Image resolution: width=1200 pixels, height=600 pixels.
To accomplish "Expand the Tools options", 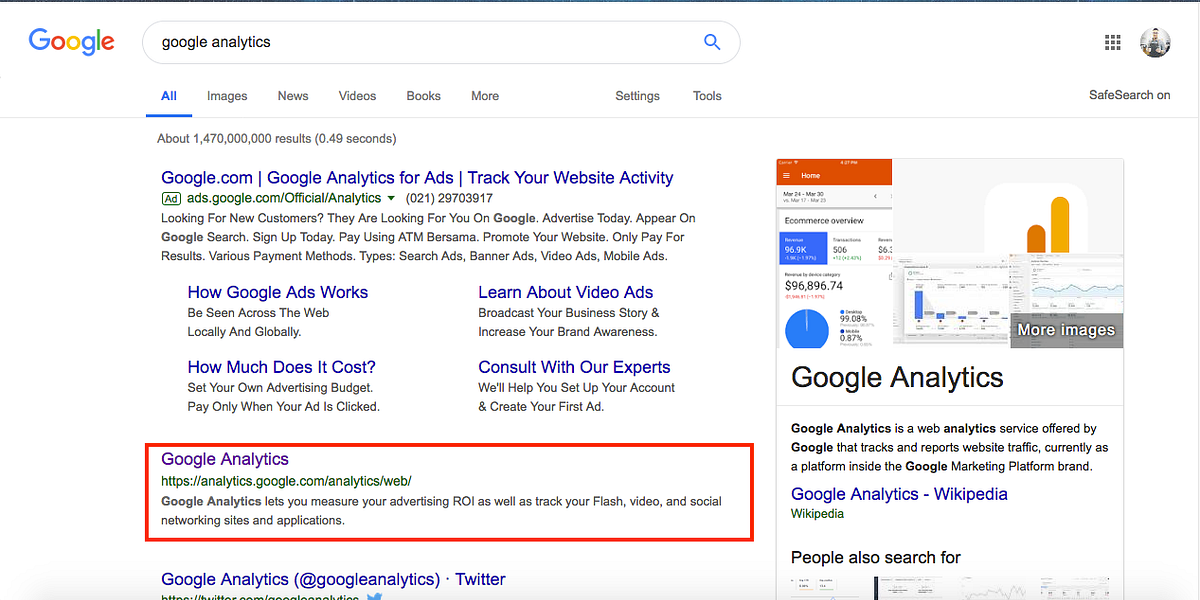I will 707,95.
